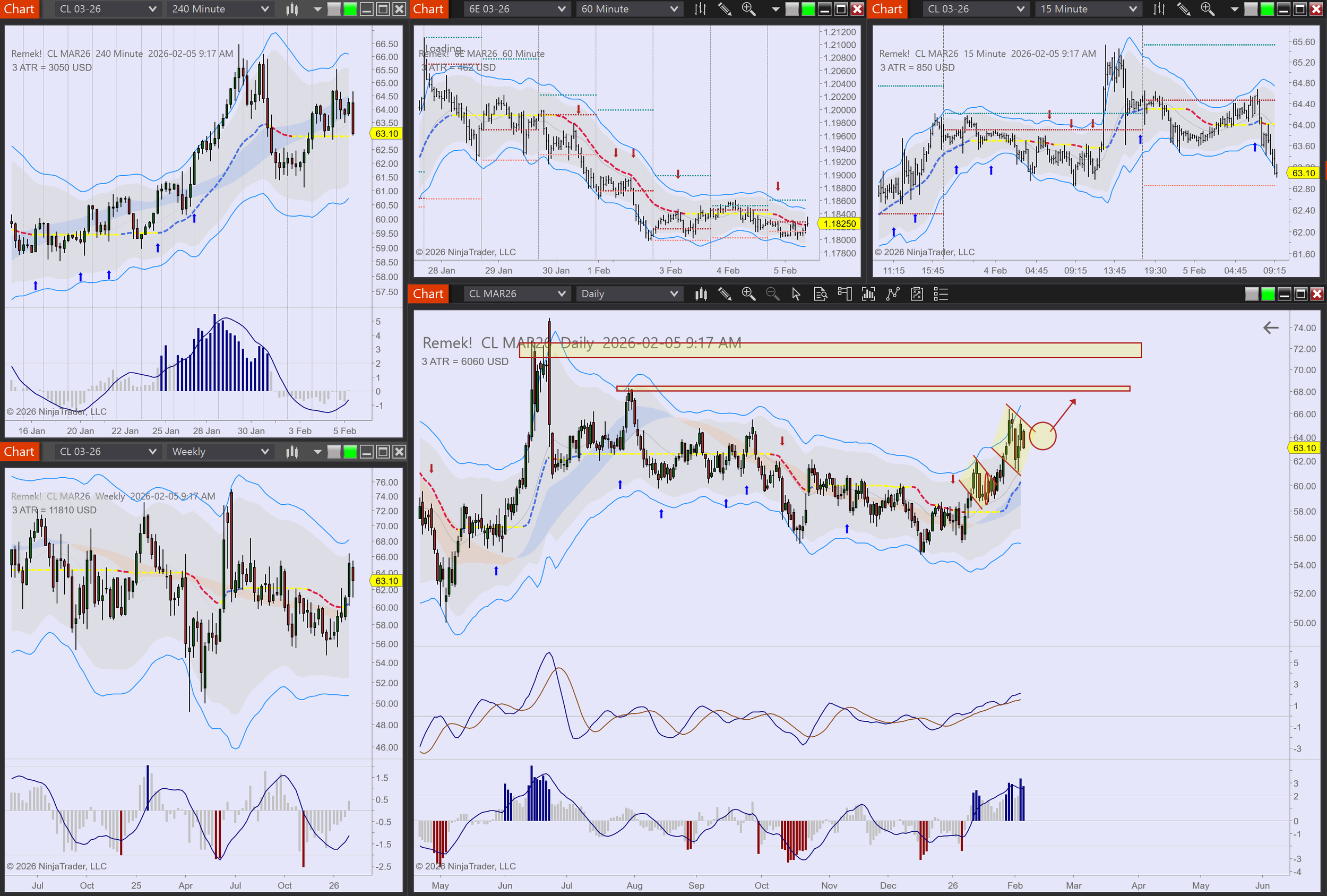
Task: Click the 63.10 price marker on Daily axis
Action: tap(1304, 449)
